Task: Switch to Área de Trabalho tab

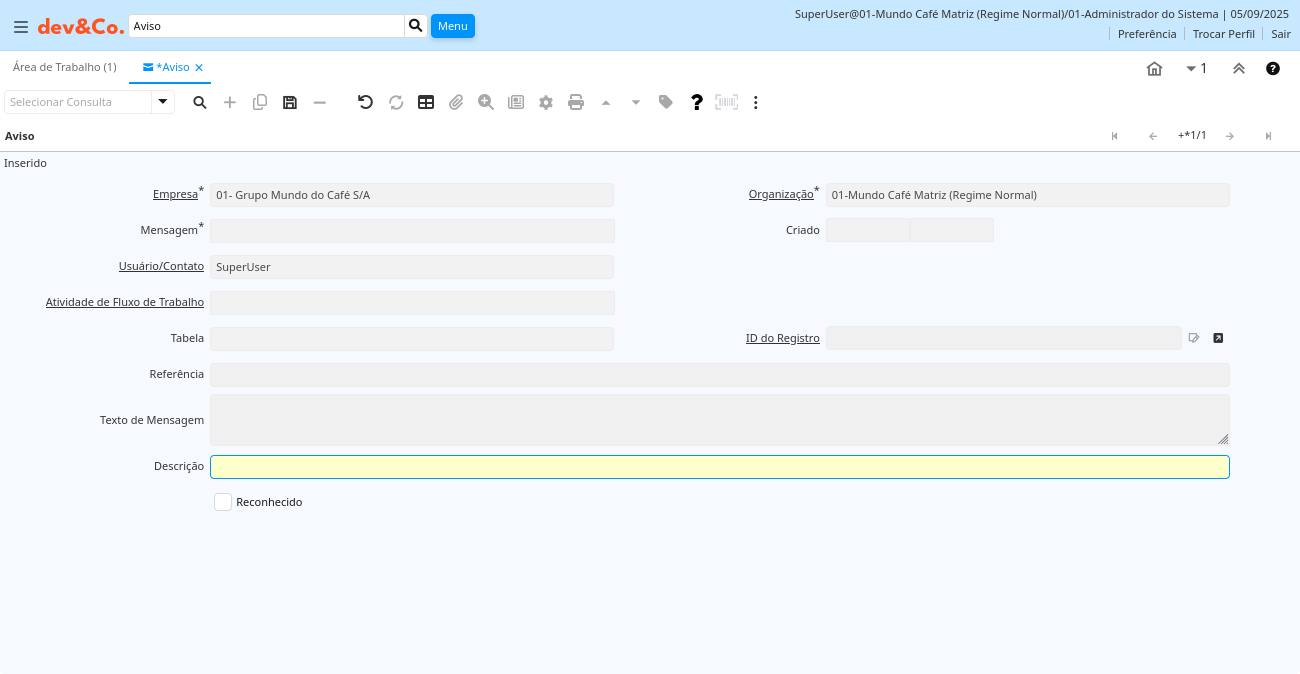Action: (x=65, y=67)
